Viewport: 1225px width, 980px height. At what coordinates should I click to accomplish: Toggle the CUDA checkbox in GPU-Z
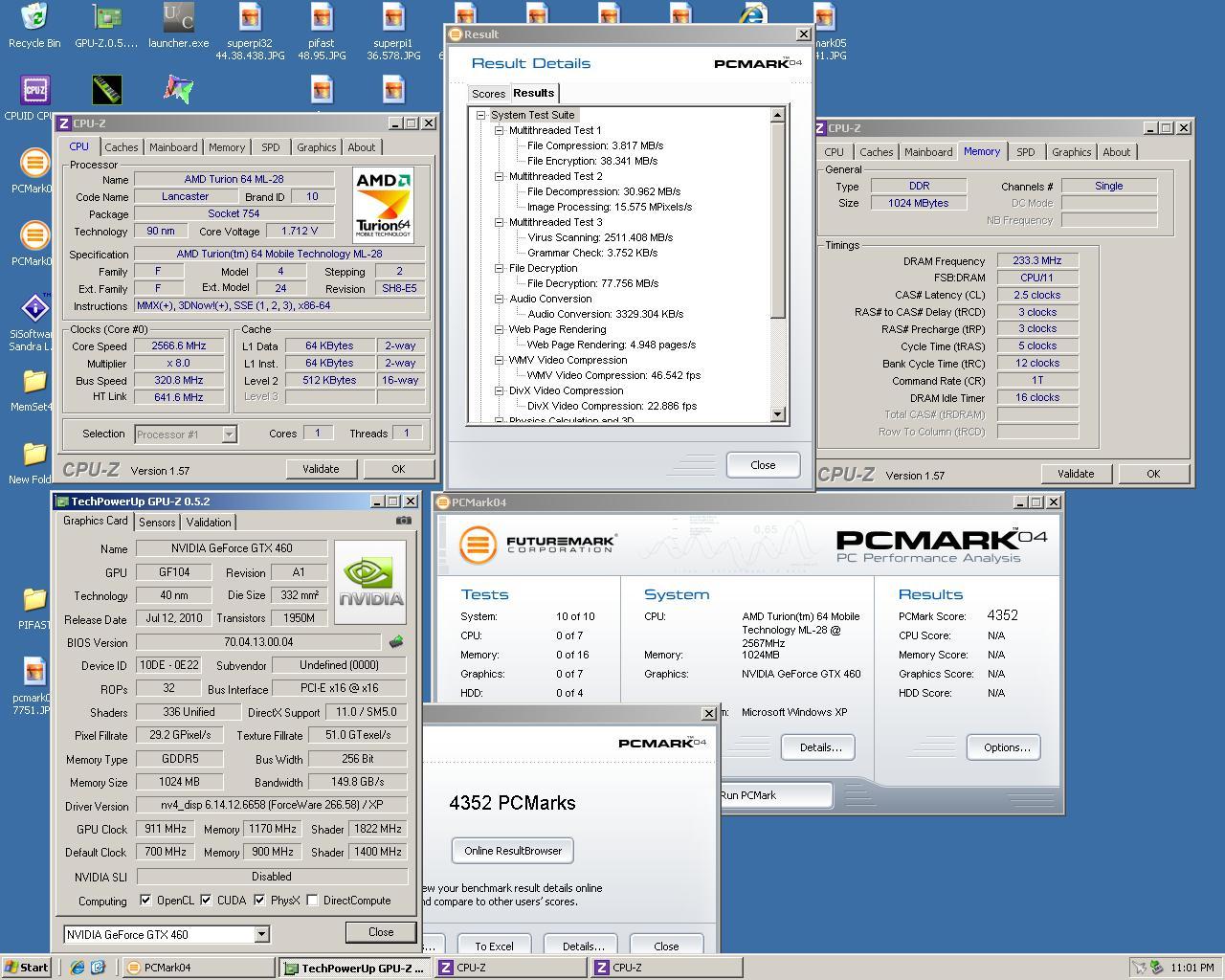(206, 901)
